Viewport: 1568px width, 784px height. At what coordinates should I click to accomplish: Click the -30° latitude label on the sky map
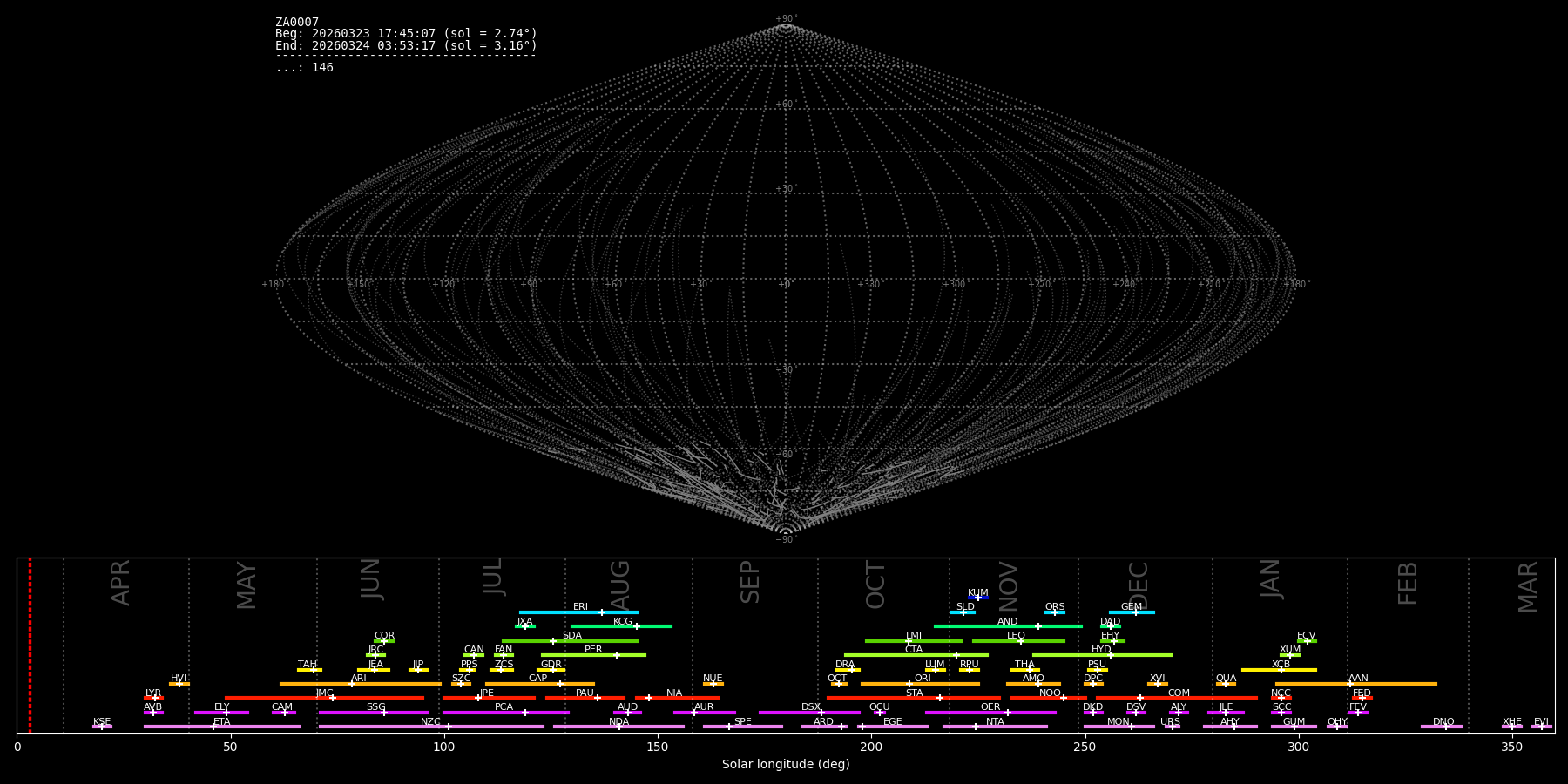pyautogui.click(x=786, y=369)
